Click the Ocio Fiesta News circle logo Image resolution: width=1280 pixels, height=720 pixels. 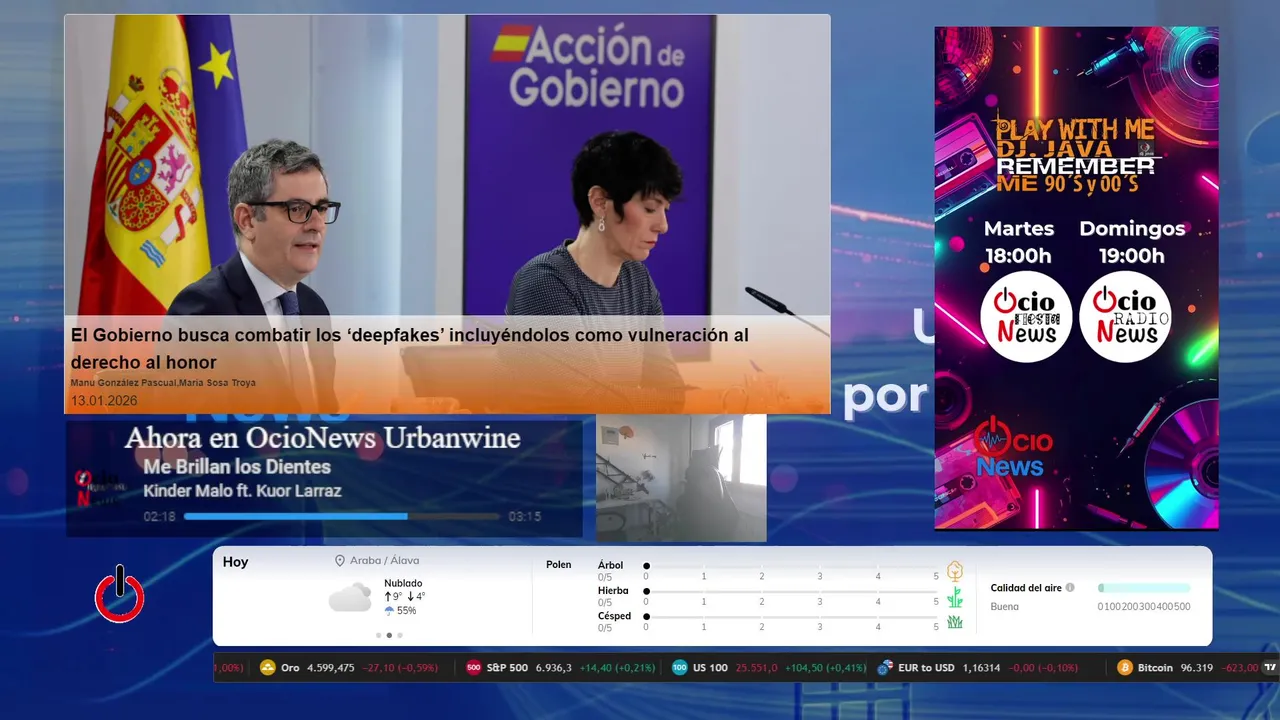point(1026,316)
